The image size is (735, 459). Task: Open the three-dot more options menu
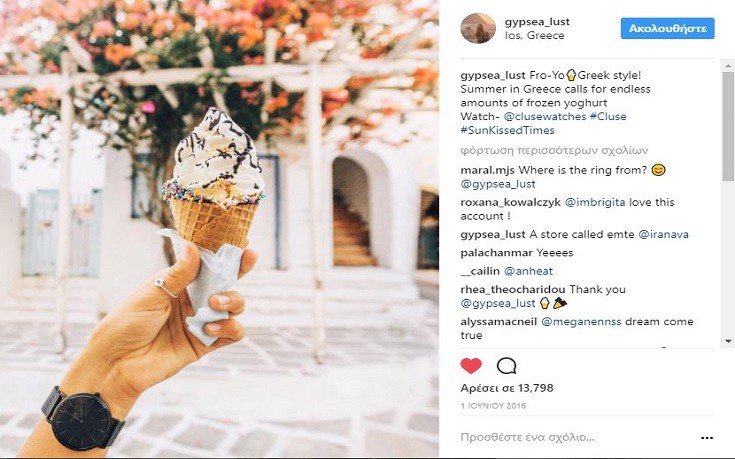706,438
